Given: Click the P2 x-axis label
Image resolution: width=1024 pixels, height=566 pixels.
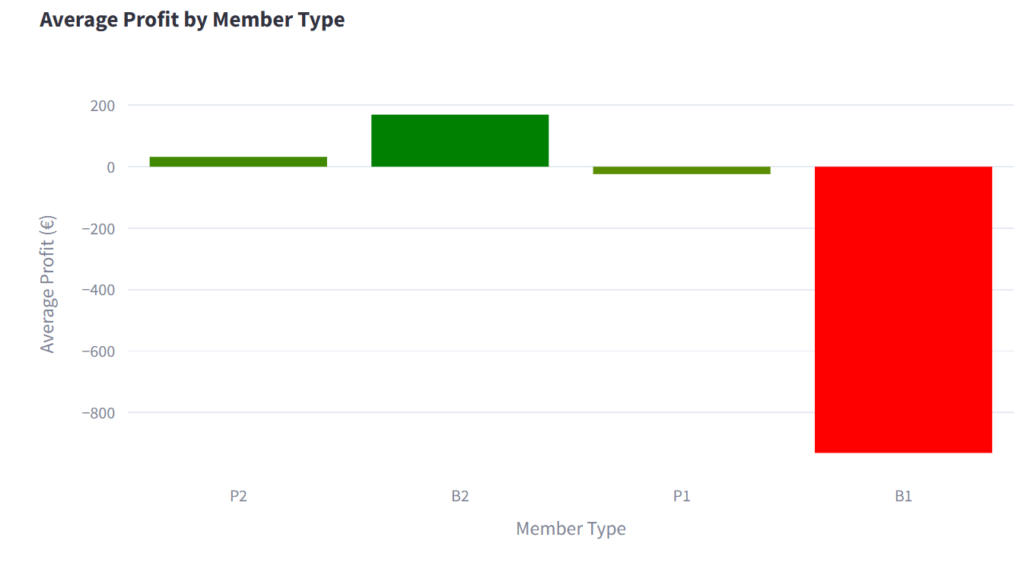Looking at the screenshot, I should click(x=238, y=496).
